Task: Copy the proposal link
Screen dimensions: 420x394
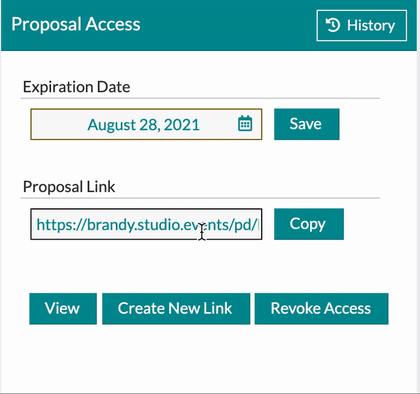Action: click(309, 224)
